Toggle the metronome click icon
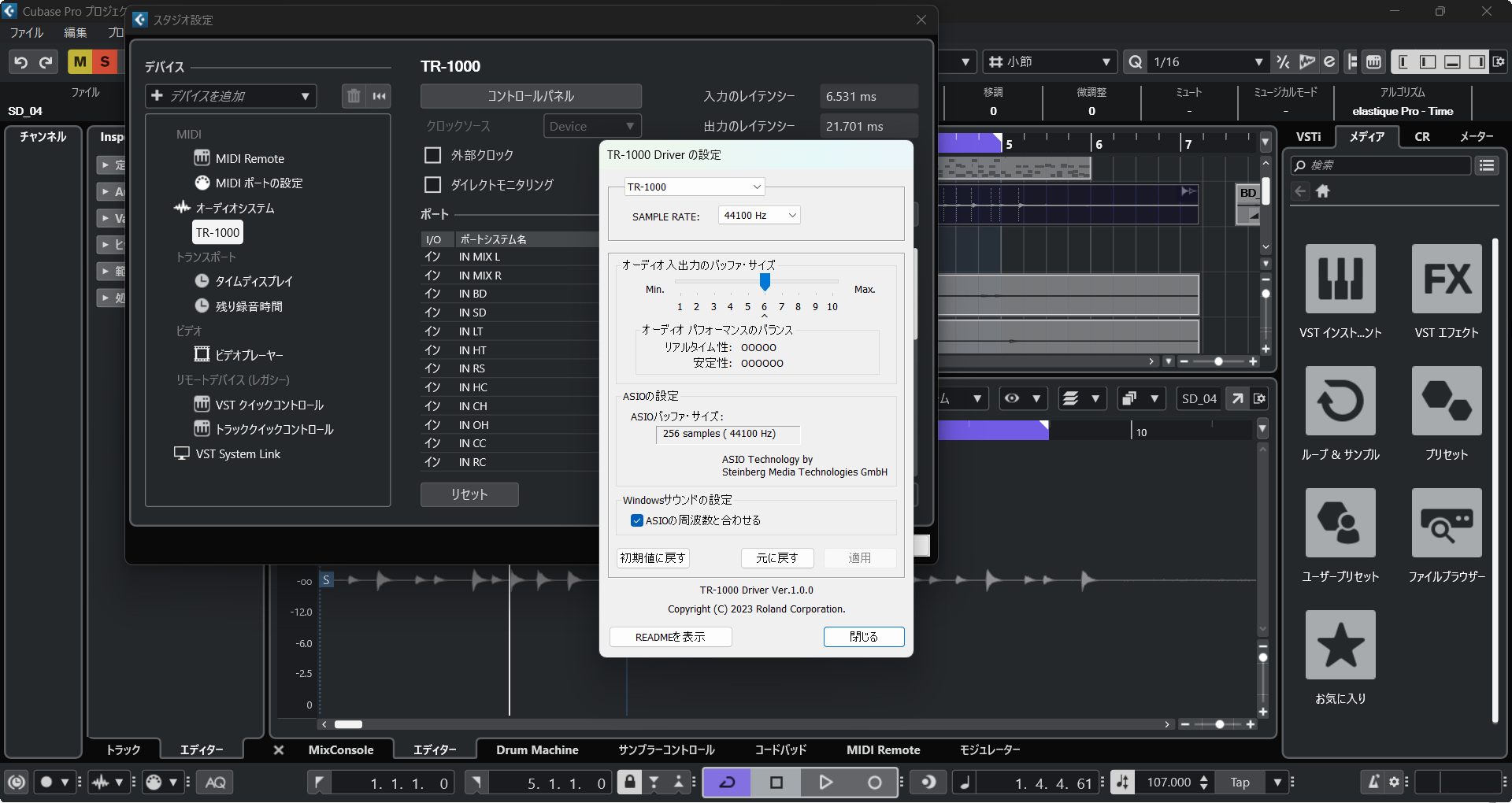This screenshot has height=803, width=1512. (x=1373, y=782)
